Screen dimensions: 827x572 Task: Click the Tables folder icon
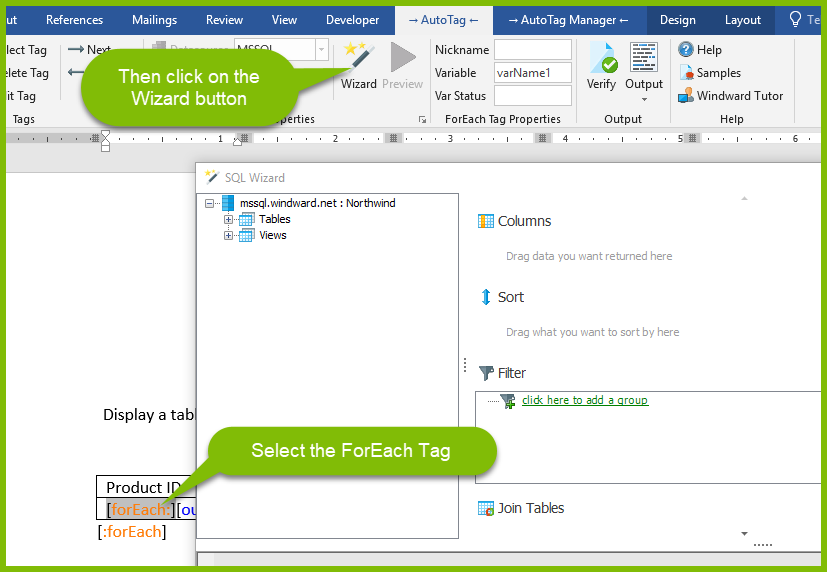coord(246,219)
